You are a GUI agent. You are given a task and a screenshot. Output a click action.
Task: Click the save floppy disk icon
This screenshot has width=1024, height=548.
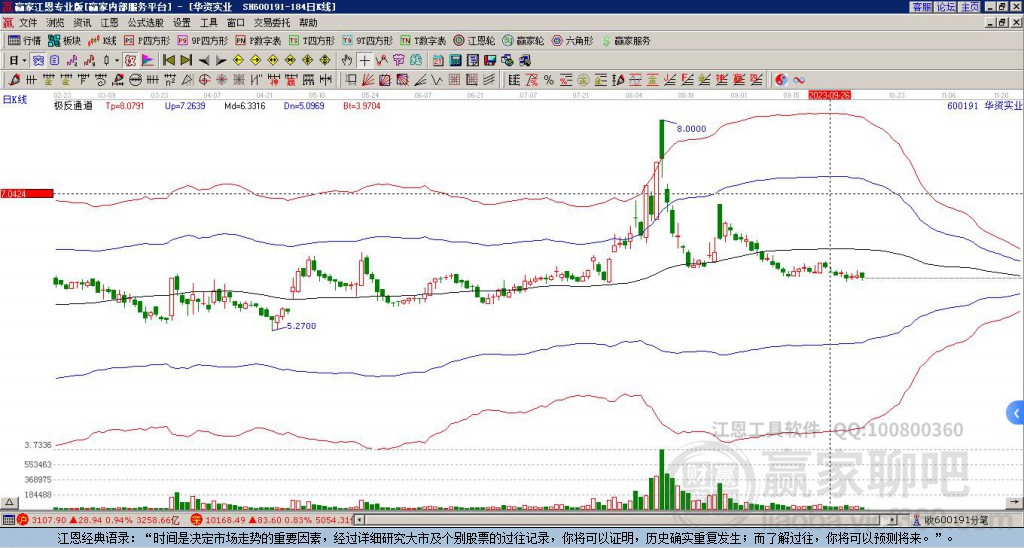(x=490, y=61)
